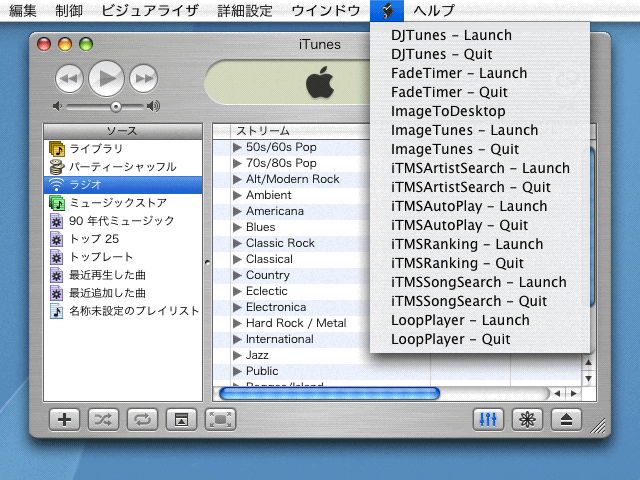
Task: Expand the Public stream category
Action: pyautogui.click(x=237, y=371)
